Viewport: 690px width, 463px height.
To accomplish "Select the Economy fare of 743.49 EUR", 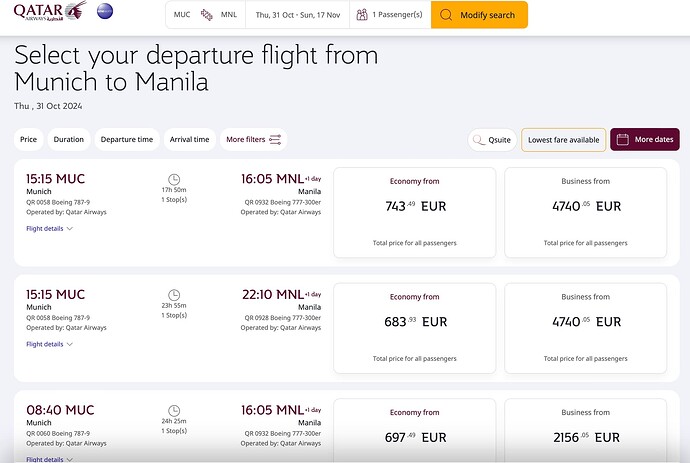I will pos(415,213).
